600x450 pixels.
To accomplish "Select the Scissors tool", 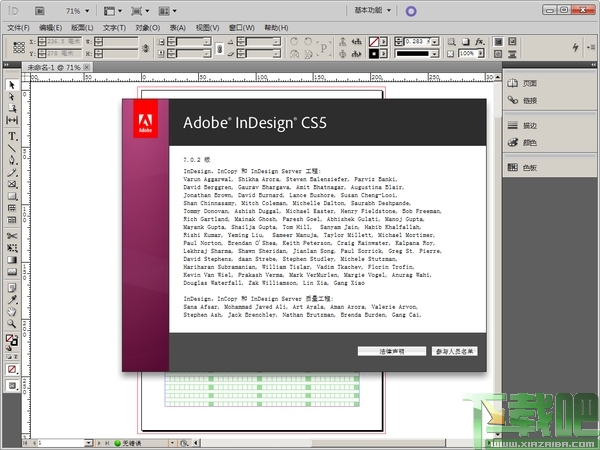I will click(11, 236).
